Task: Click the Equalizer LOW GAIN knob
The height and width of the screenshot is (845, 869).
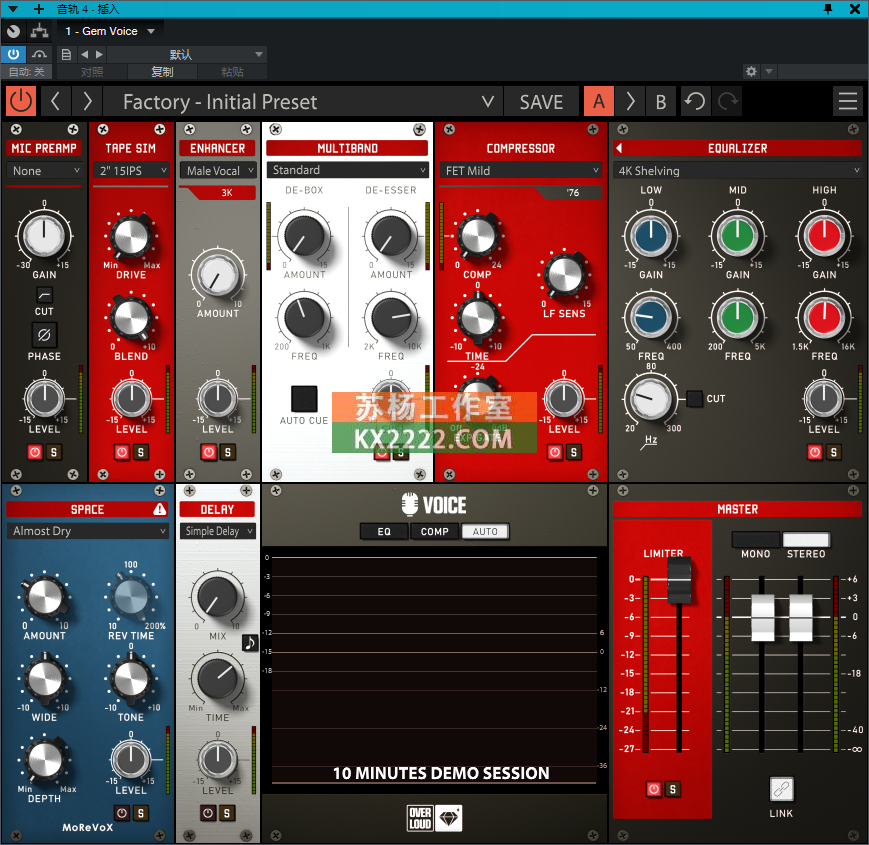Action: (651, 235)
